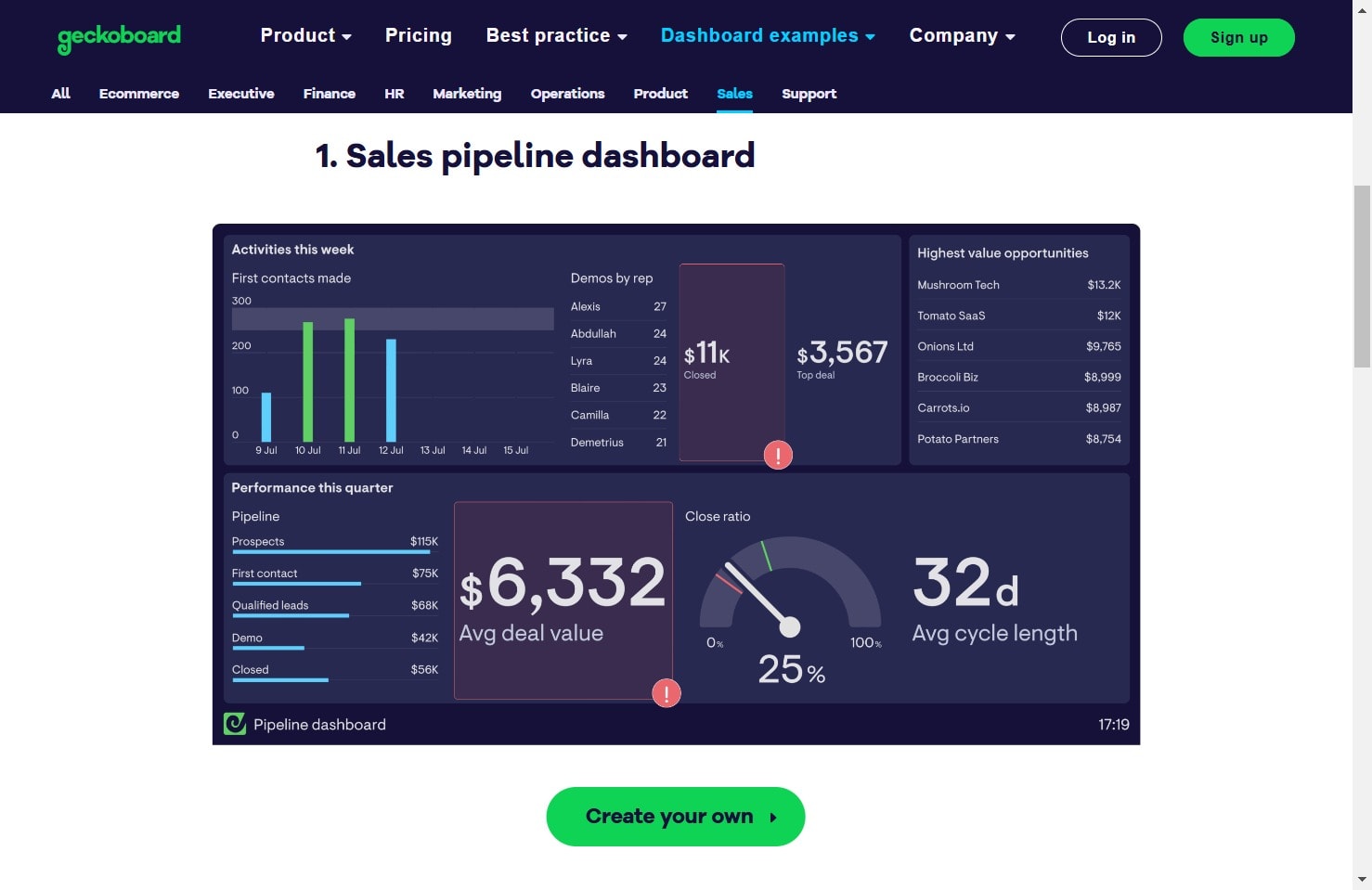Switch to the Ecommerce tab

[139, 94]
